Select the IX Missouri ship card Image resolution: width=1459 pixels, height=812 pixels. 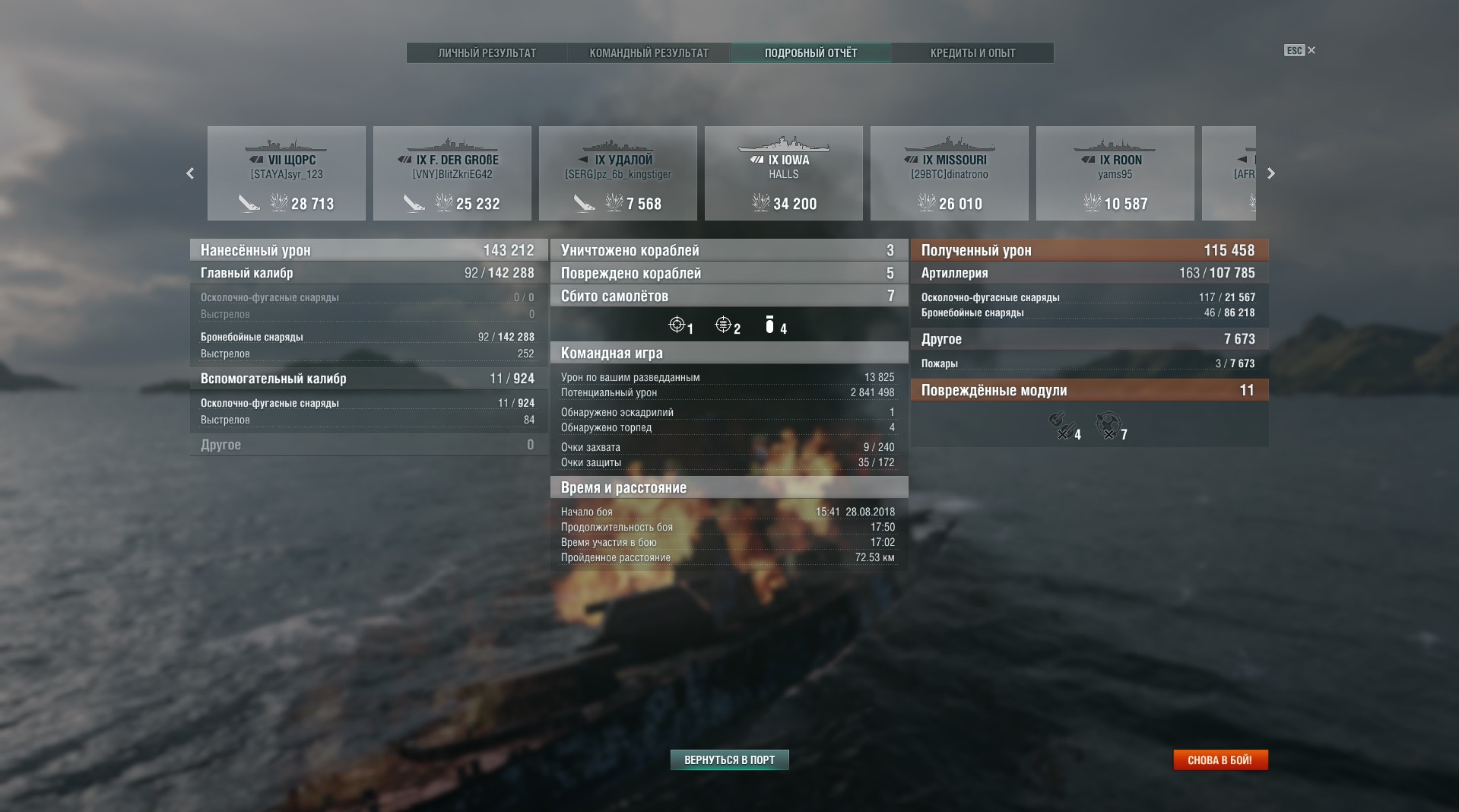click(950, 173)
